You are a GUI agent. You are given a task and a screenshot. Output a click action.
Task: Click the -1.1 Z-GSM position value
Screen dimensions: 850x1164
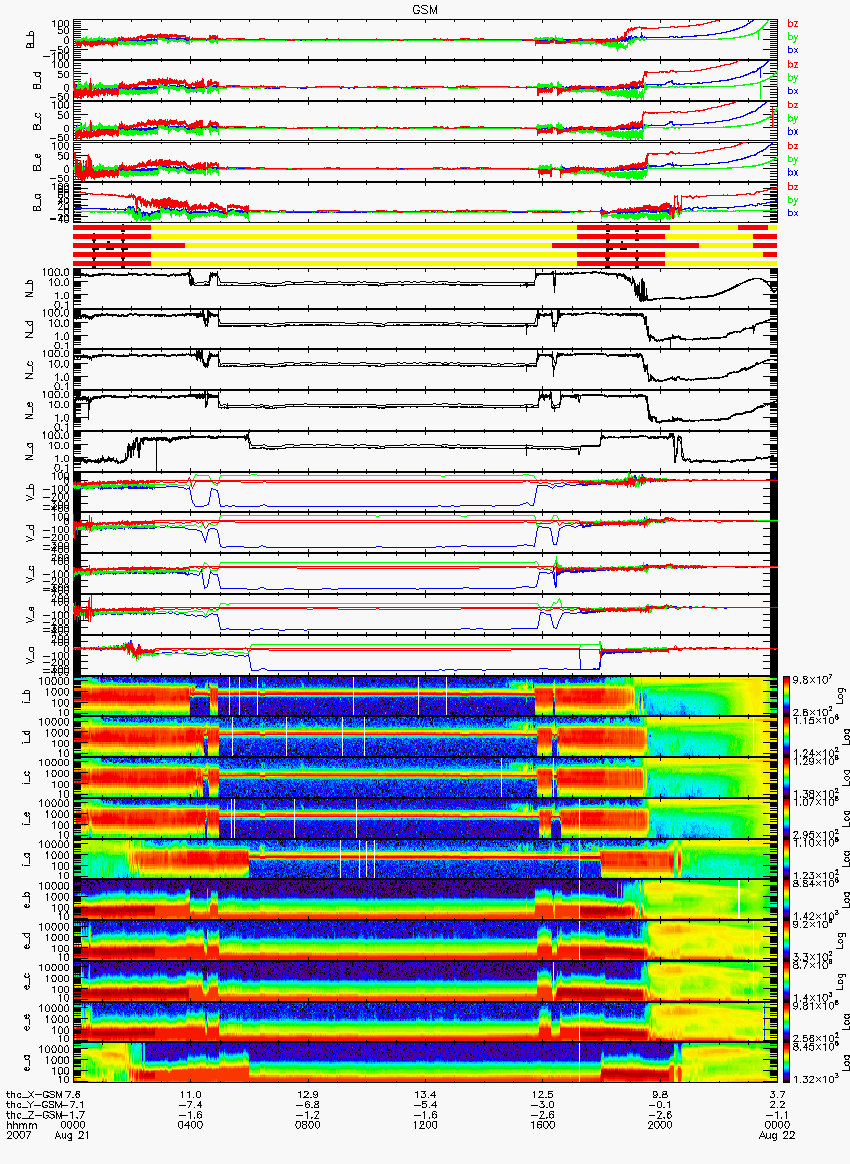pyautogui.click(x=777, y=1115)
